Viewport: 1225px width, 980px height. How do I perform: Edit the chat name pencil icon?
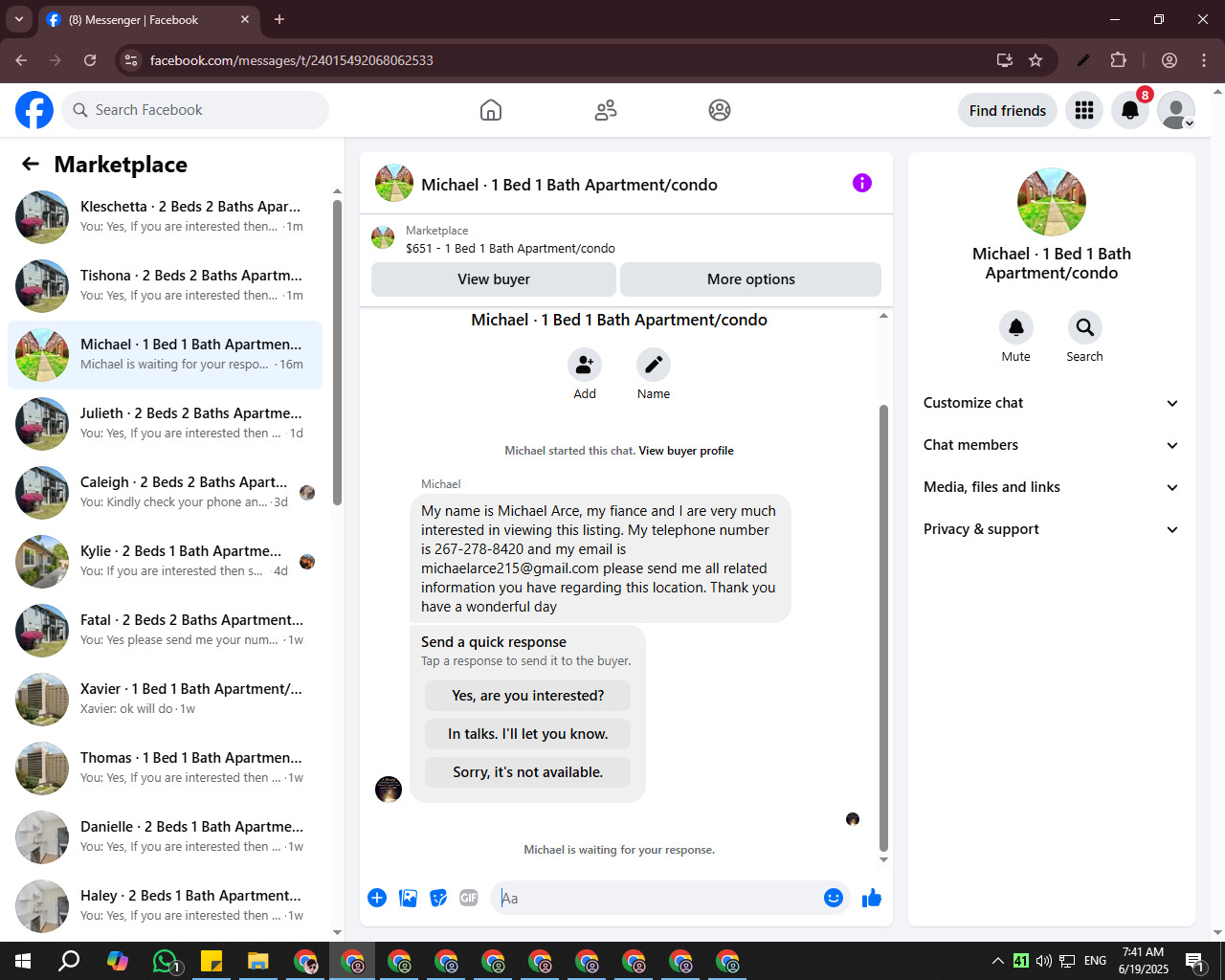pyautogui.click(x=654, y=365)
